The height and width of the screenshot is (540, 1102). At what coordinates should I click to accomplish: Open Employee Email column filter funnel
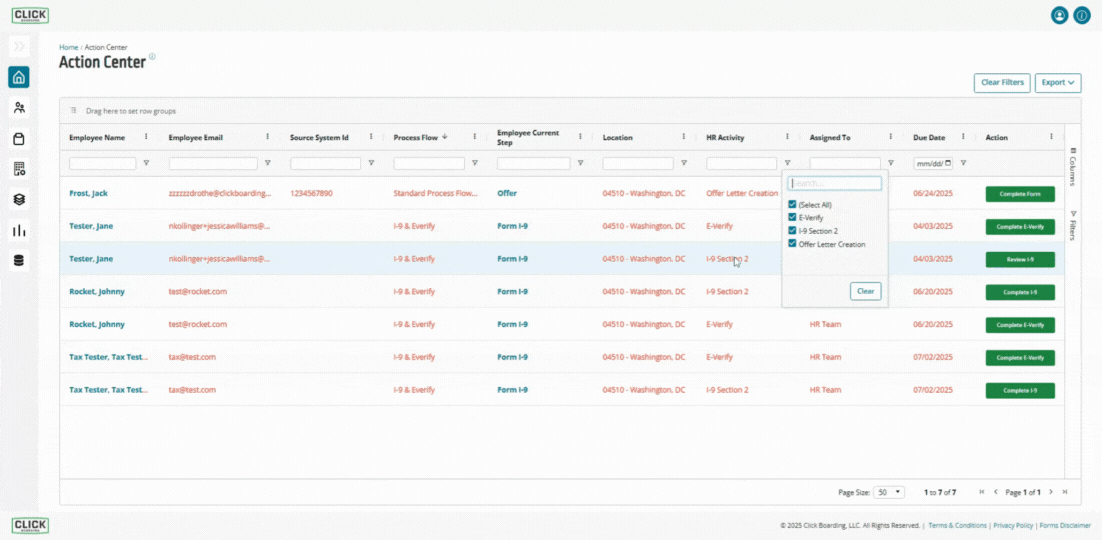point(268,163)
